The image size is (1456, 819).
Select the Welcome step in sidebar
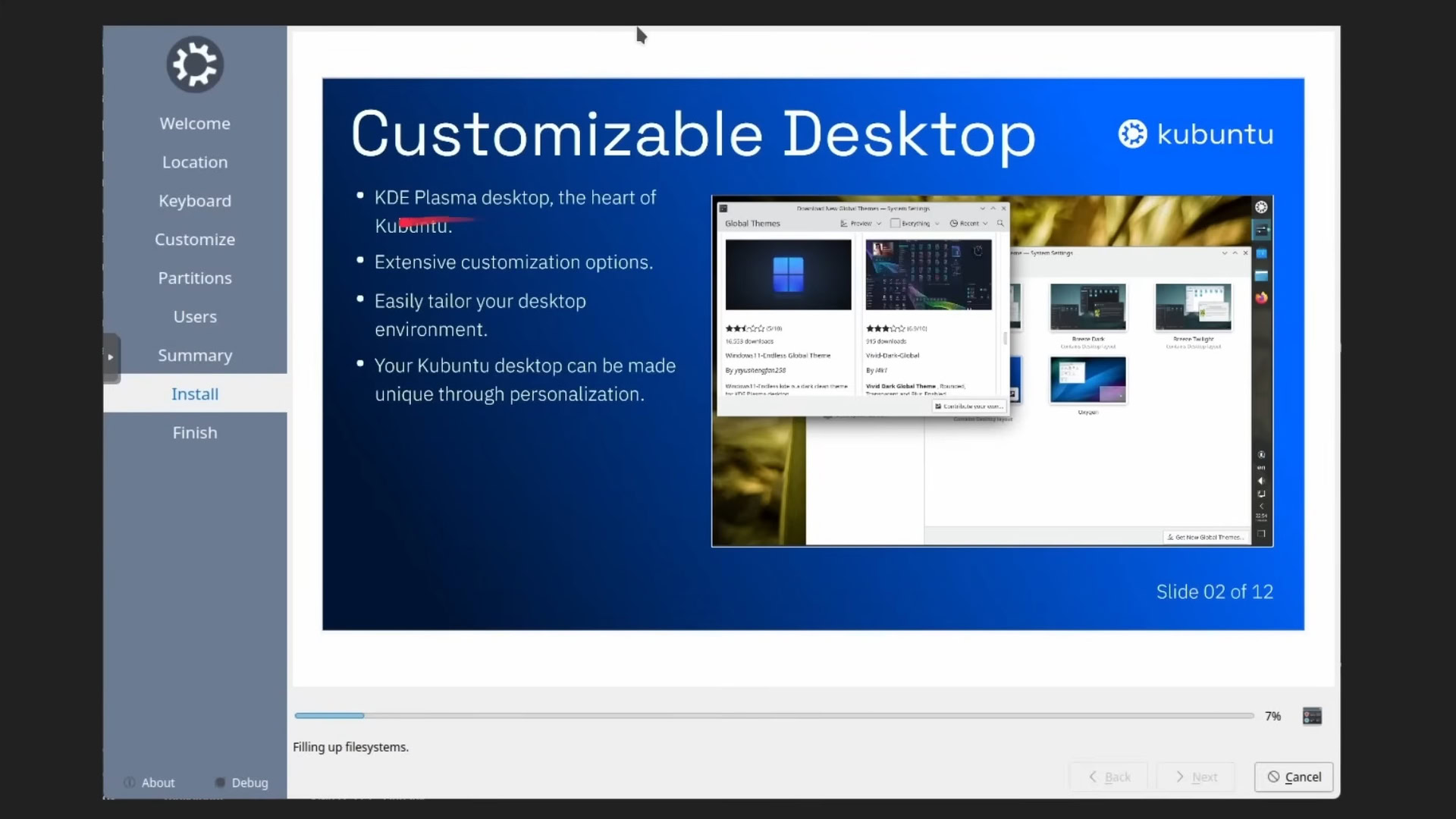click(195, 124)
